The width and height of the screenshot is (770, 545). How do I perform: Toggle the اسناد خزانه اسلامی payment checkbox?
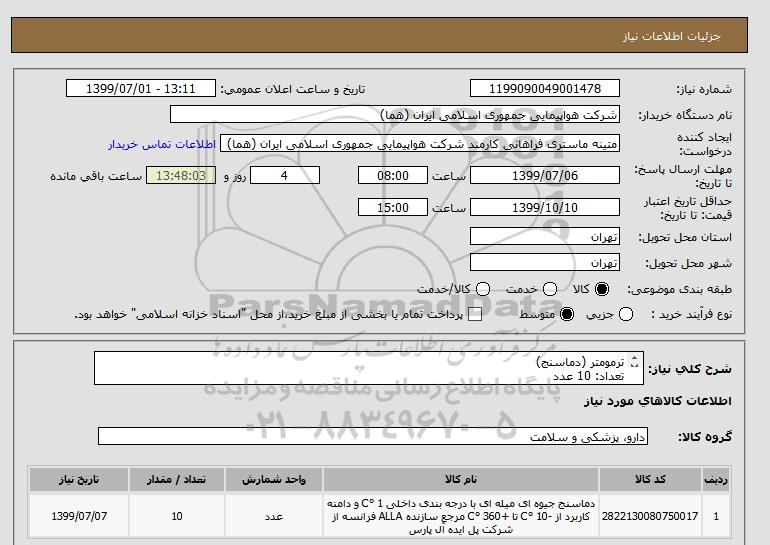tap(475, 315)
